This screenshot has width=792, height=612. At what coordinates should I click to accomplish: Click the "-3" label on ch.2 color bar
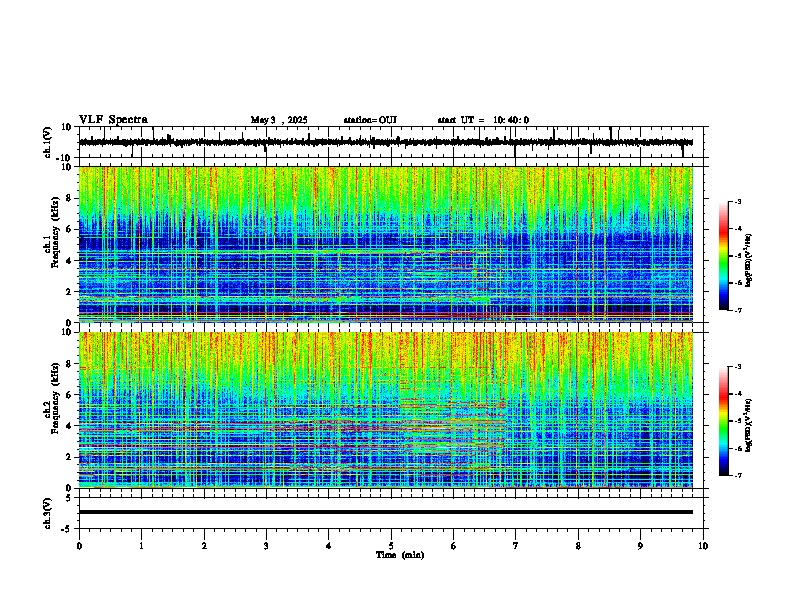[x=738, y=367]
